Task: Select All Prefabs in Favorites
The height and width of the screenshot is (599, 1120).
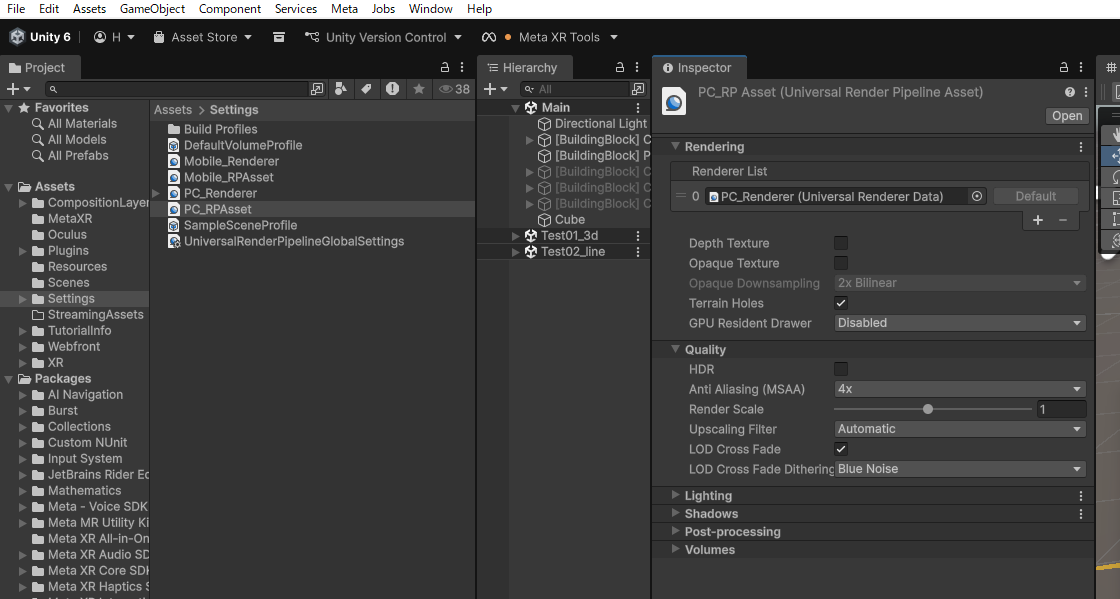Action: [x=78, y=156]
